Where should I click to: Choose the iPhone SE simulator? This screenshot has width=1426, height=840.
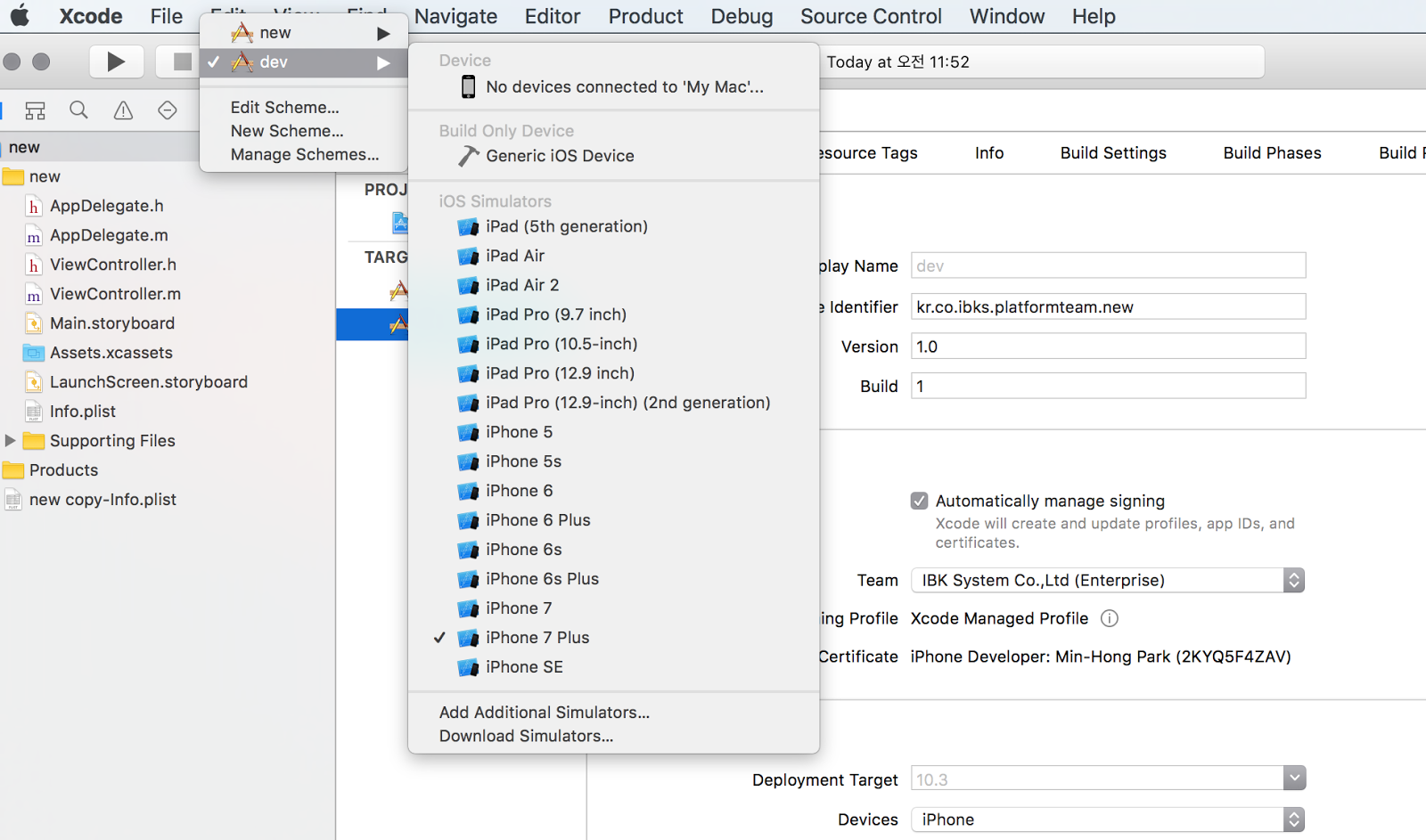[x=524, y=667]
